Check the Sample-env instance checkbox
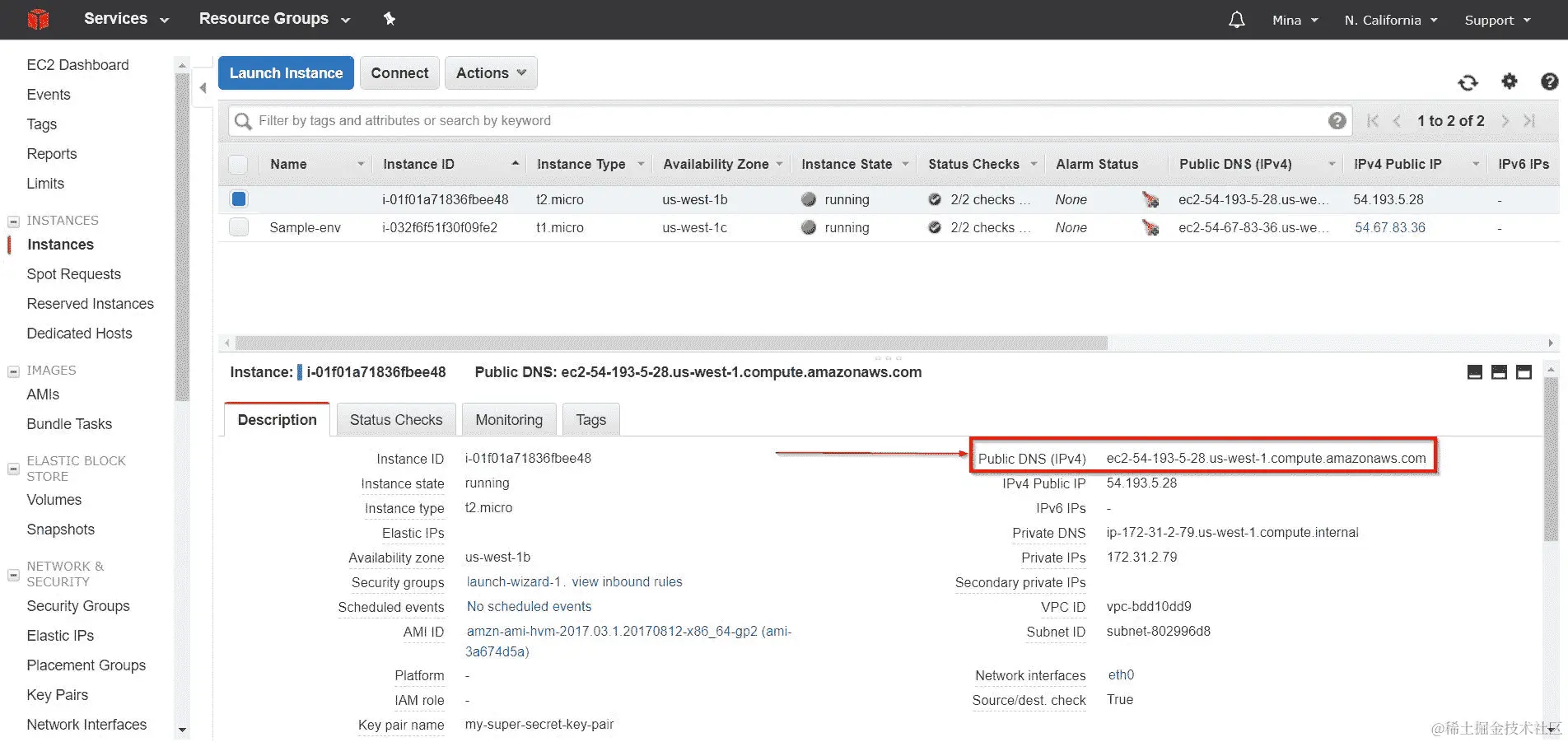1568x742 pixels. [239, 227]
